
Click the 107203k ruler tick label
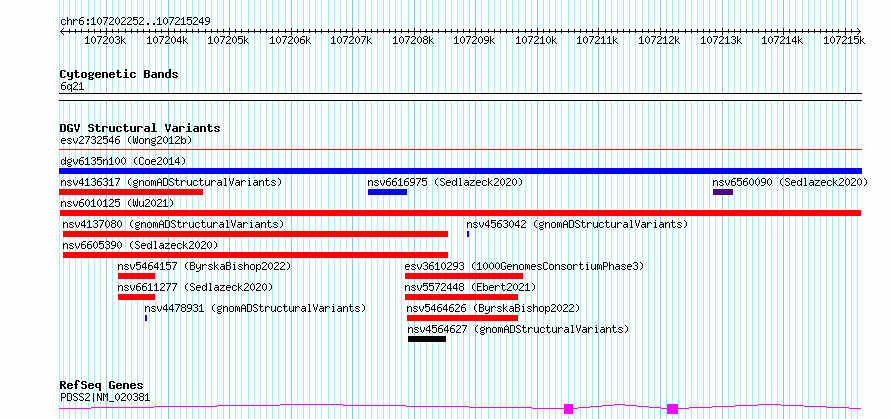(x=105, y=40)
